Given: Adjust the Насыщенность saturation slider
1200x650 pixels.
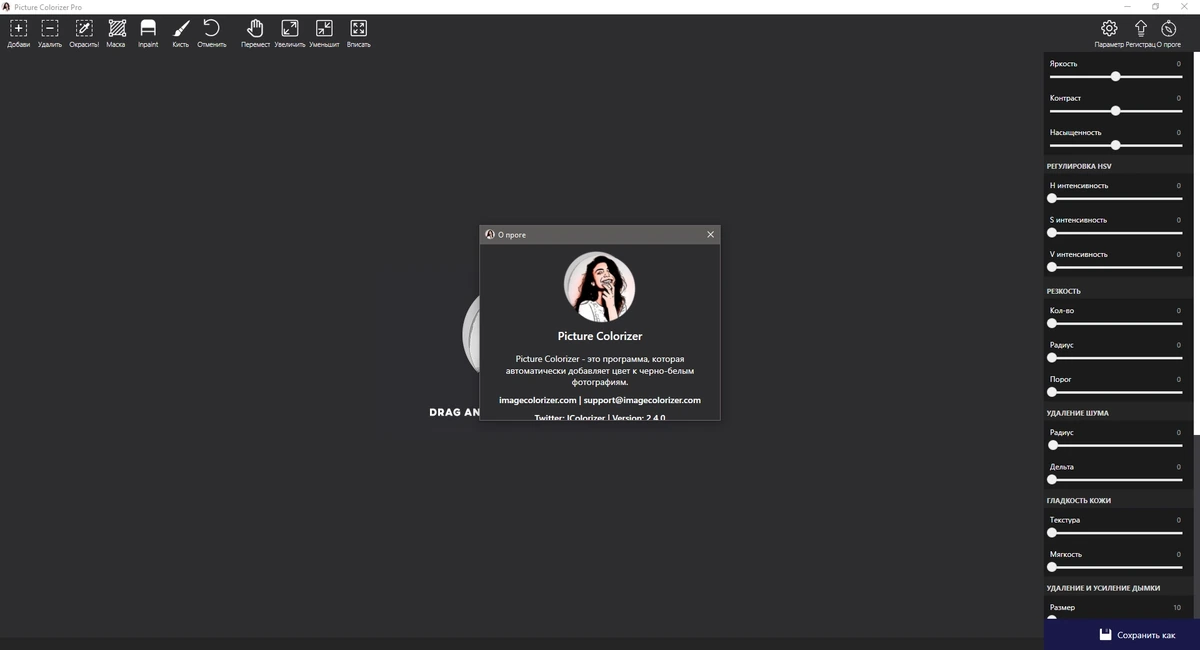Looking at the screenshot, I should [1115, 145].
